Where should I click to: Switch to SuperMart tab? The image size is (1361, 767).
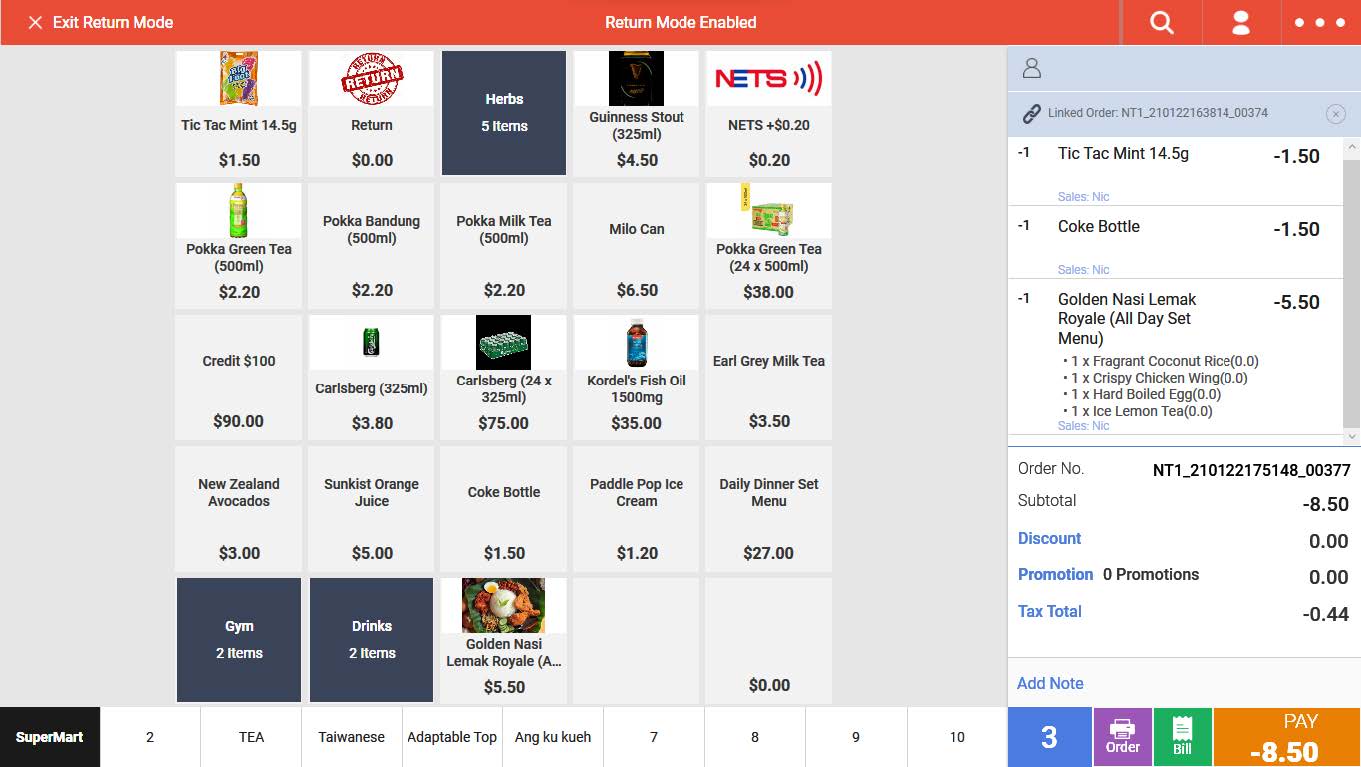coord(50,737)
